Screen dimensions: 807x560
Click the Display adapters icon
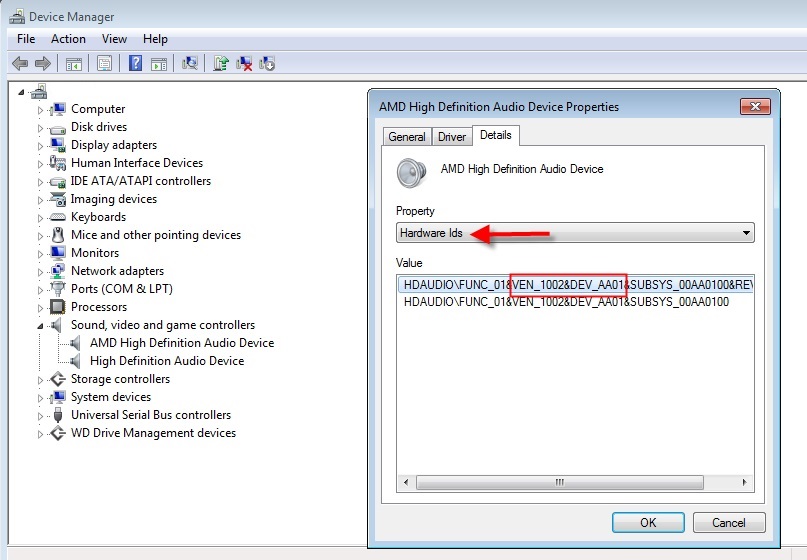coord(58,145)
